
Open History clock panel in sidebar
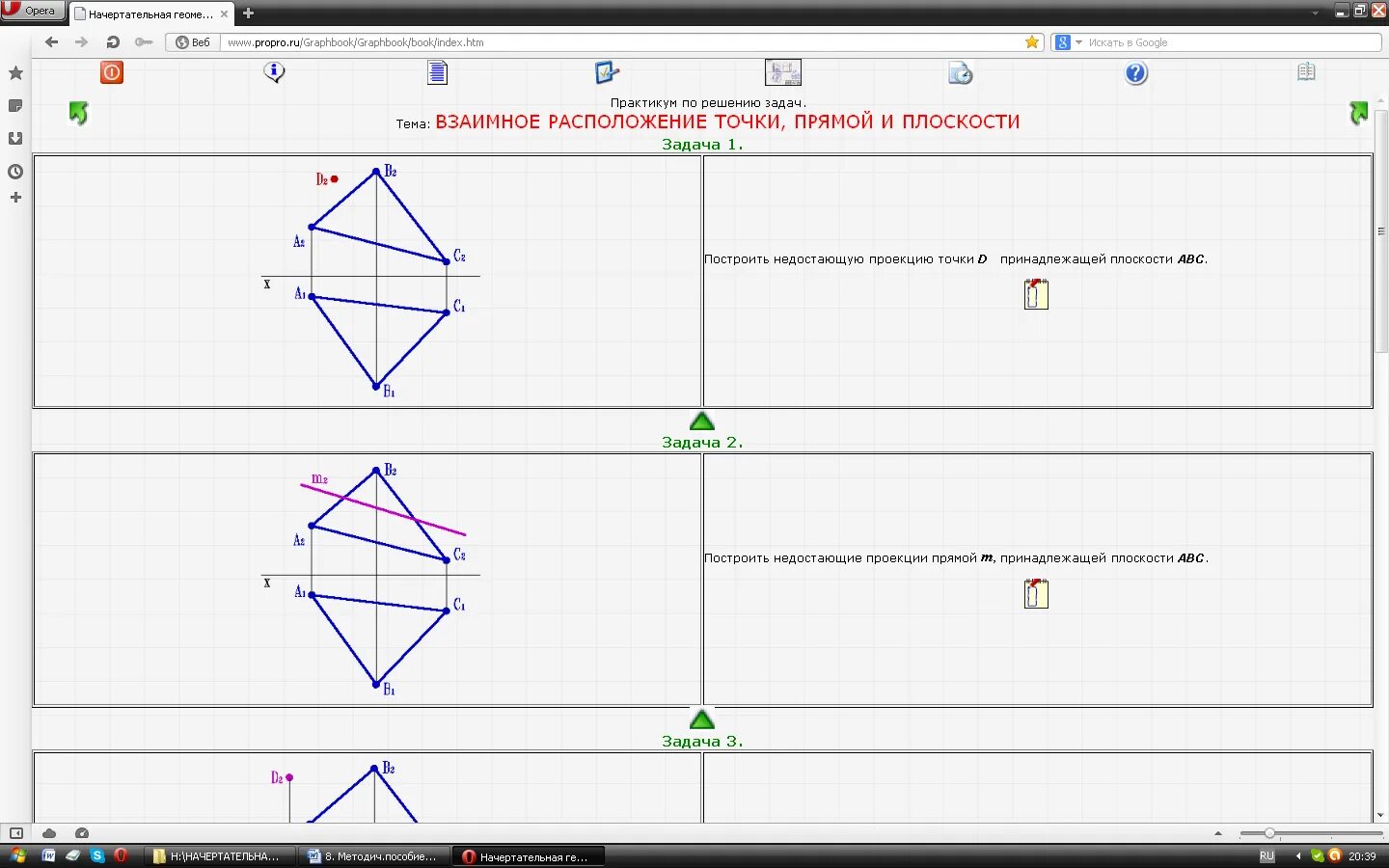15,172
